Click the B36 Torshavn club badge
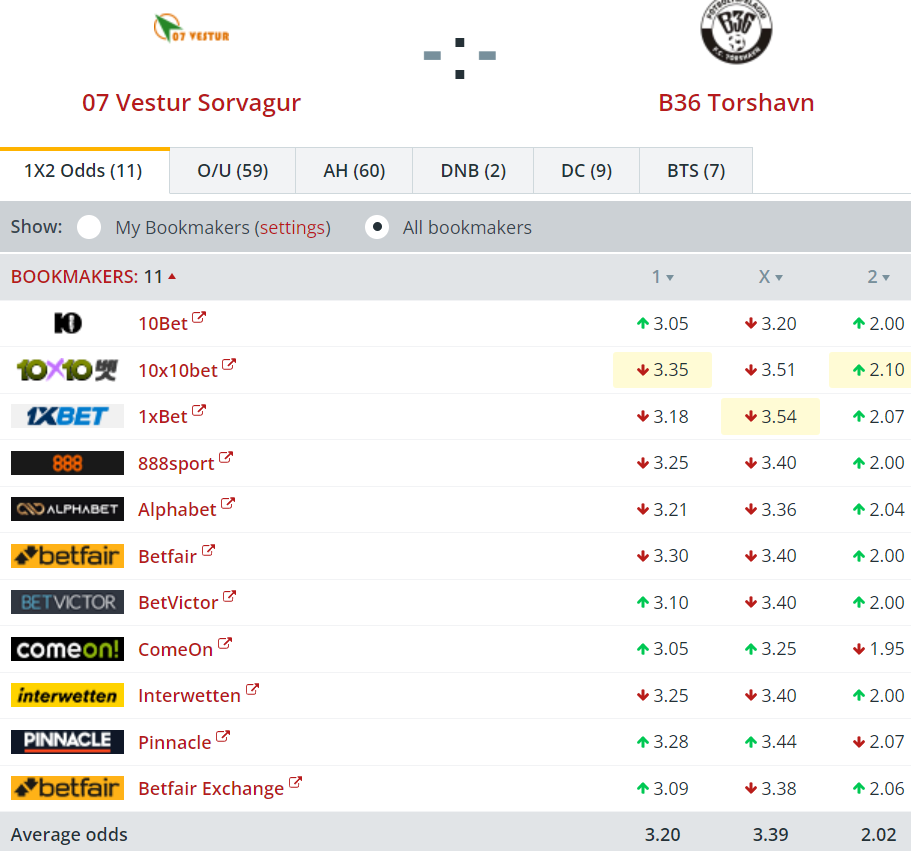 coord(736,33)
